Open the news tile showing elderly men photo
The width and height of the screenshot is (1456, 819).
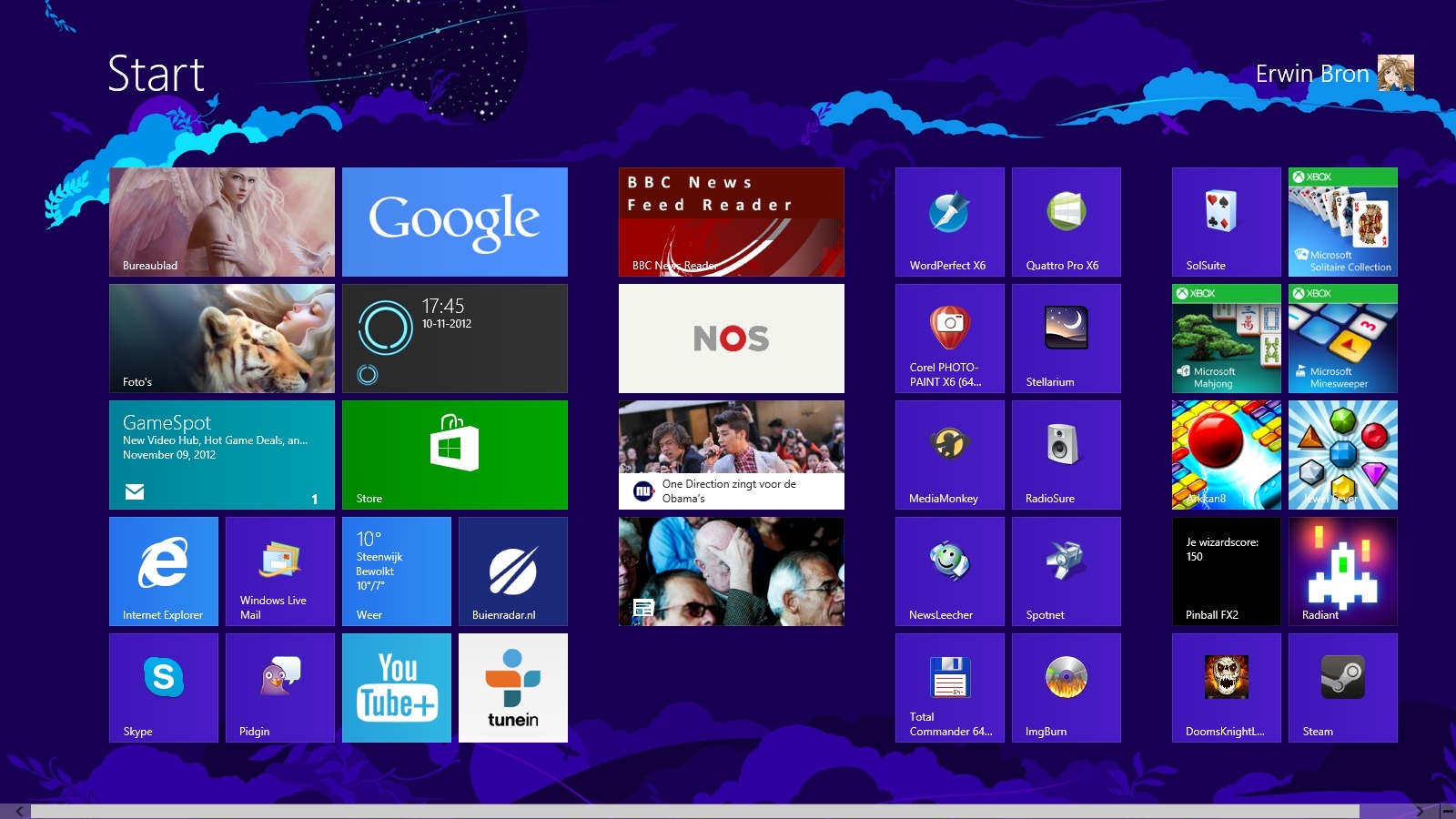pos(732,571)
